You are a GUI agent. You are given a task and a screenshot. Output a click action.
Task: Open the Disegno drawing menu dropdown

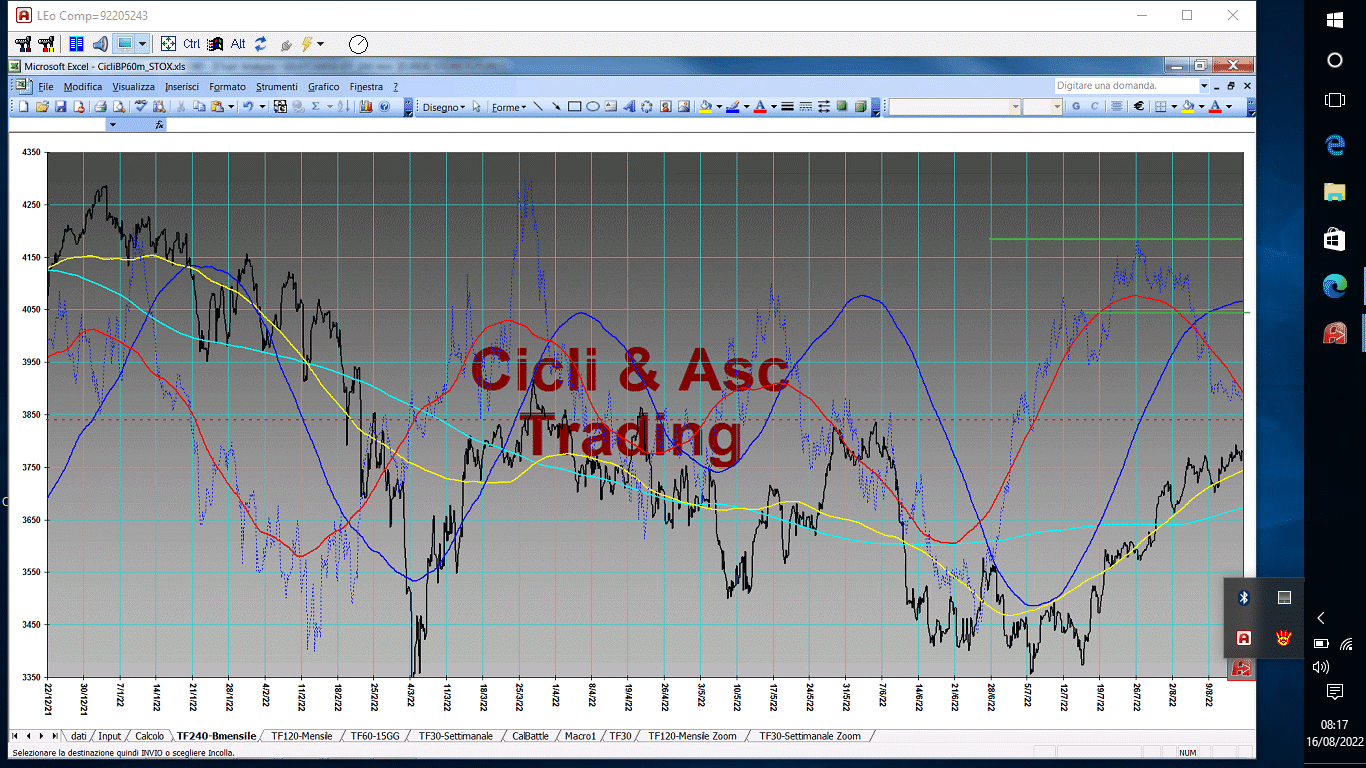443,107
